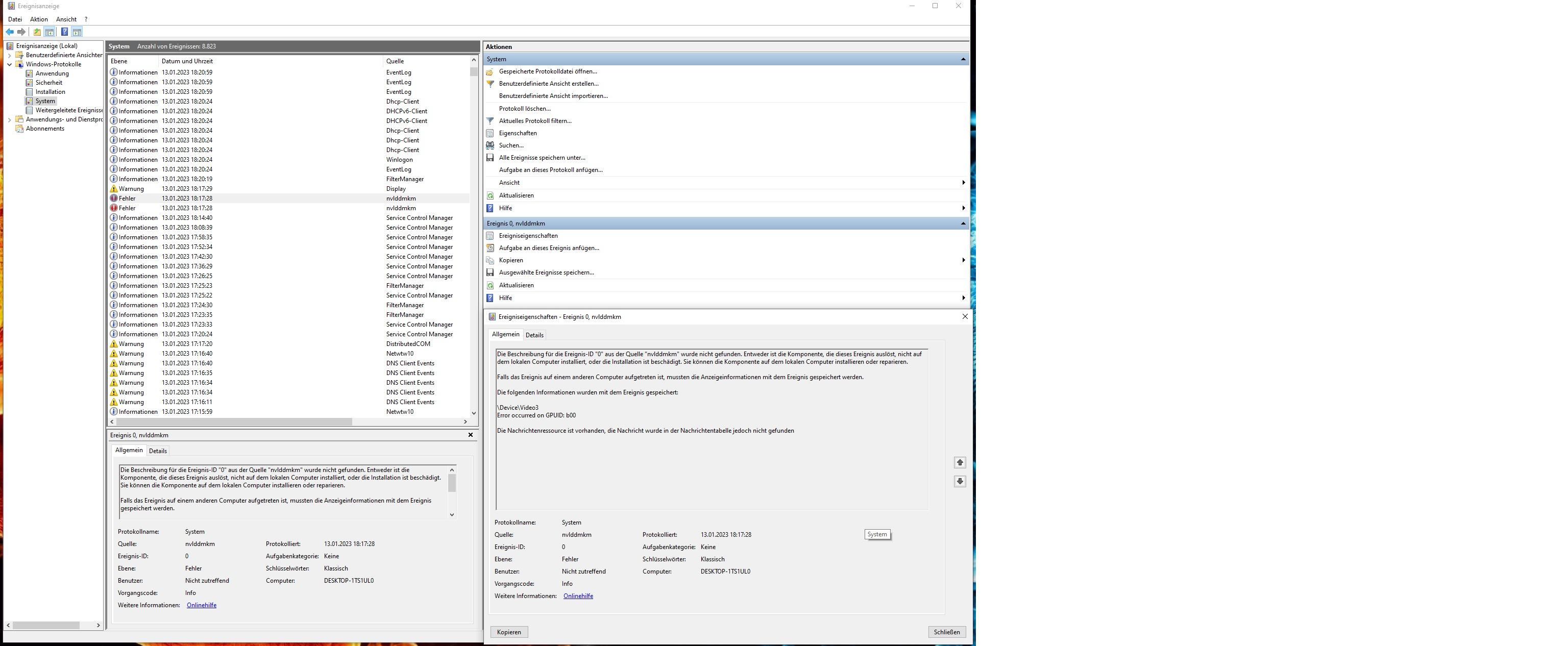Collapse the System actions section header

963,59
